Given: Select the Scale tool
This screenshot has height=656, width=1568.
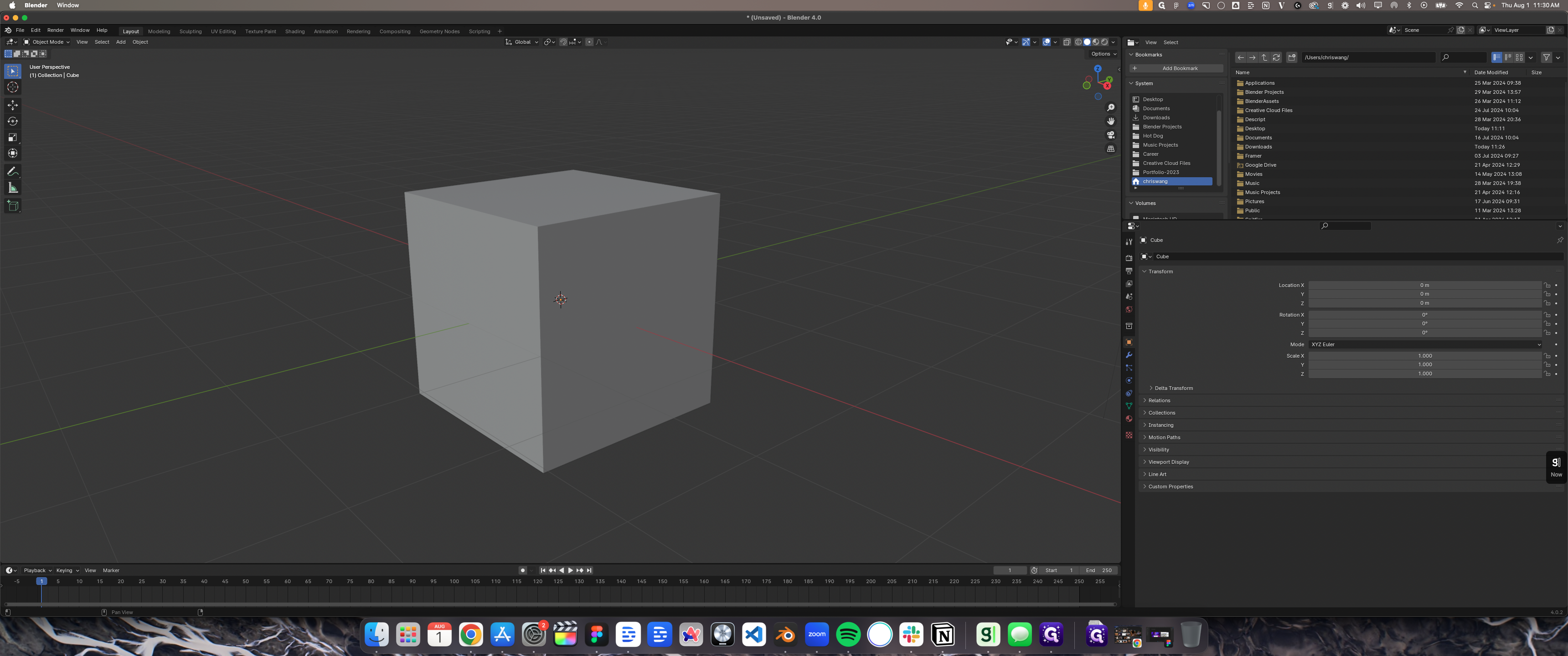Looking at the screenshot, I should (12, 137).
